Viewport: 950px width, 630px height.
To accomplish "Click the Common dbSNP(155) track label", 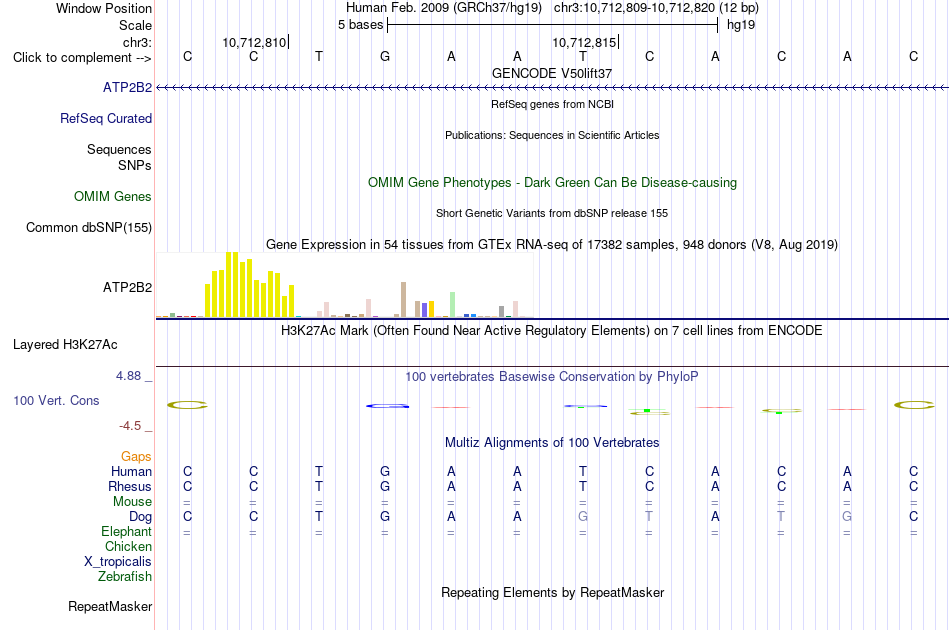I will click(89, 227).
